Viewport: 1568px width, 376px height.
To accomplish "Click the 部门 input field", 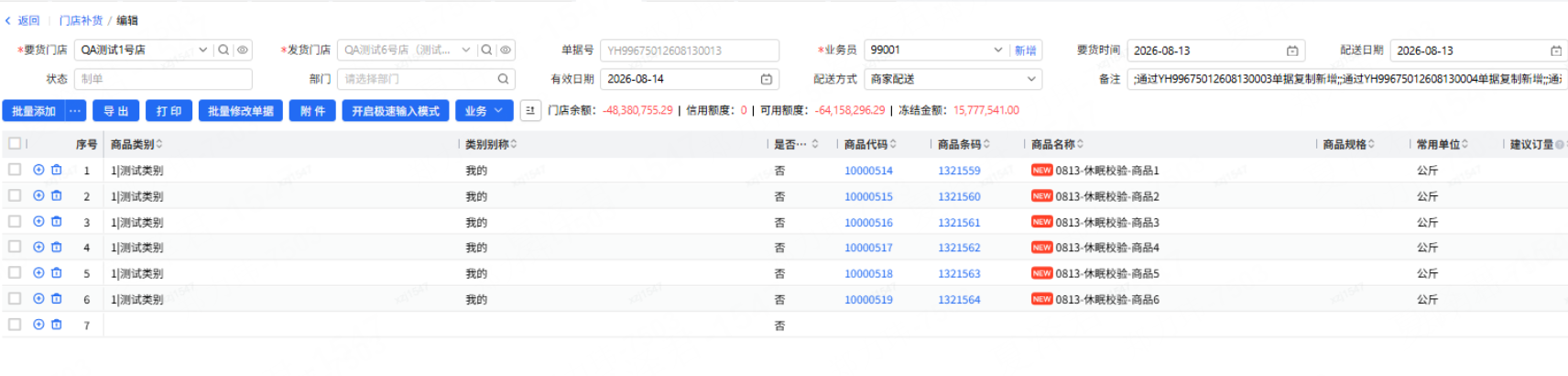I will point(426,79).
